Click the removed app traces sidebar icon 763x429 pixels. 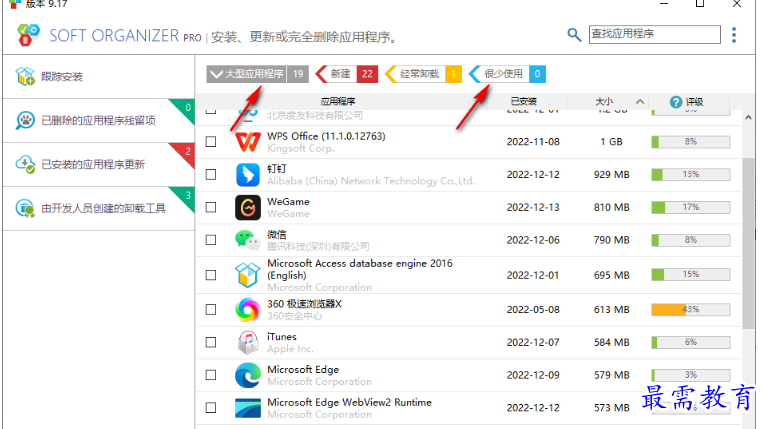(x=25, y=120)
